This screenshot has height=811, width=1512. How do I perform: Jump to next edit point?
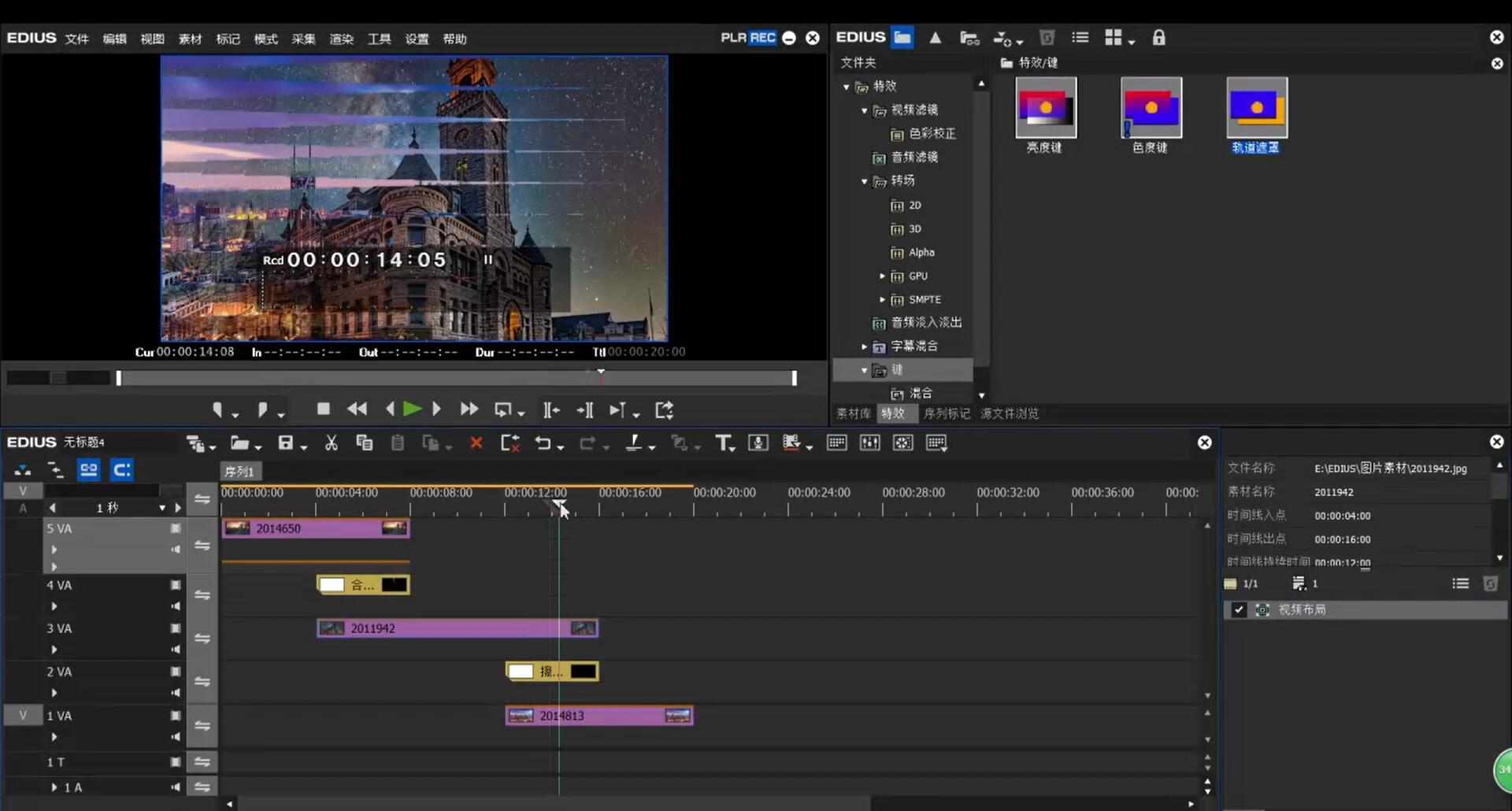tap(585, 410)
